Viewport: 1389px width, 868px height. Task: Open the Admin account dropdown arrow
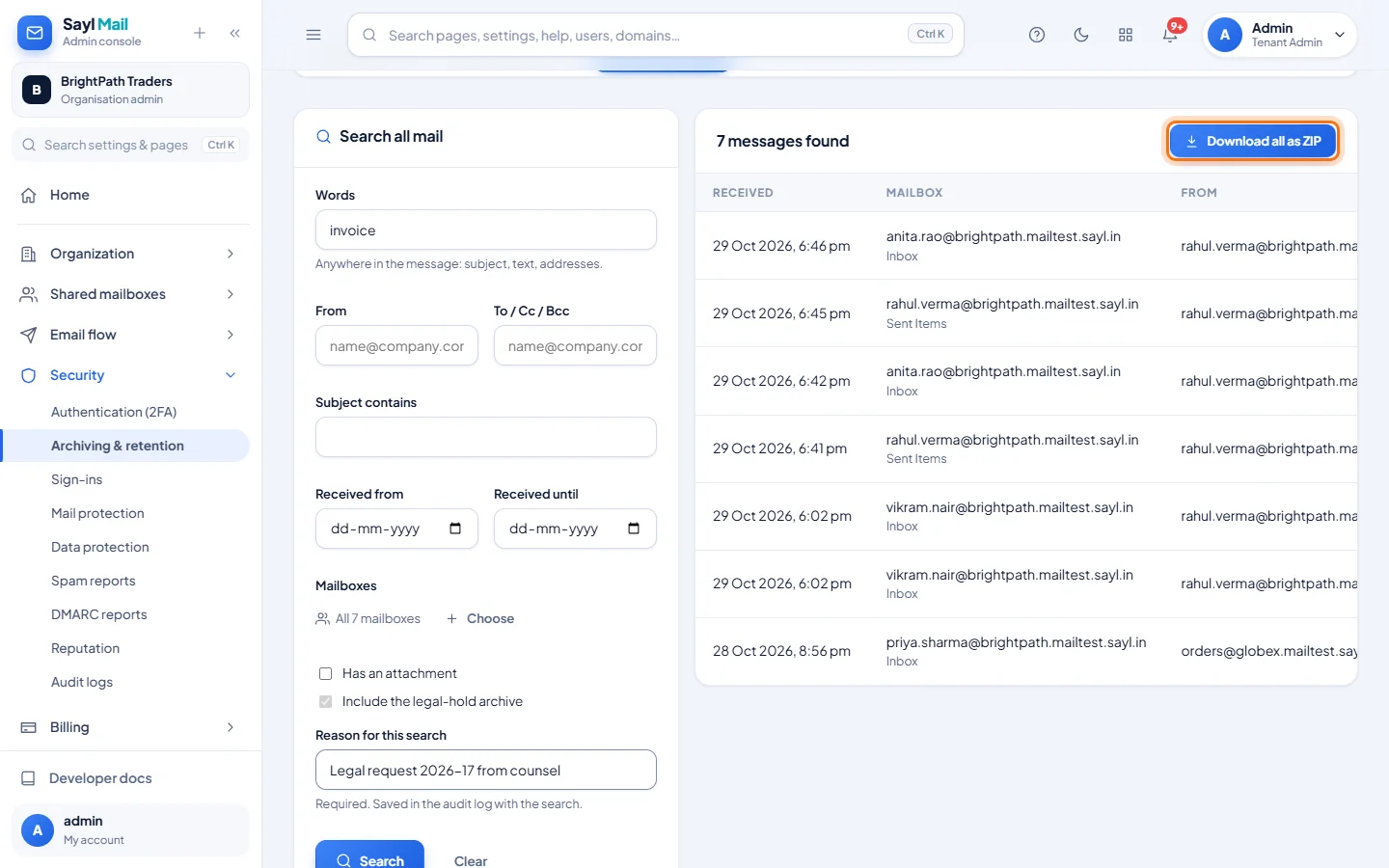point(1340,35)
